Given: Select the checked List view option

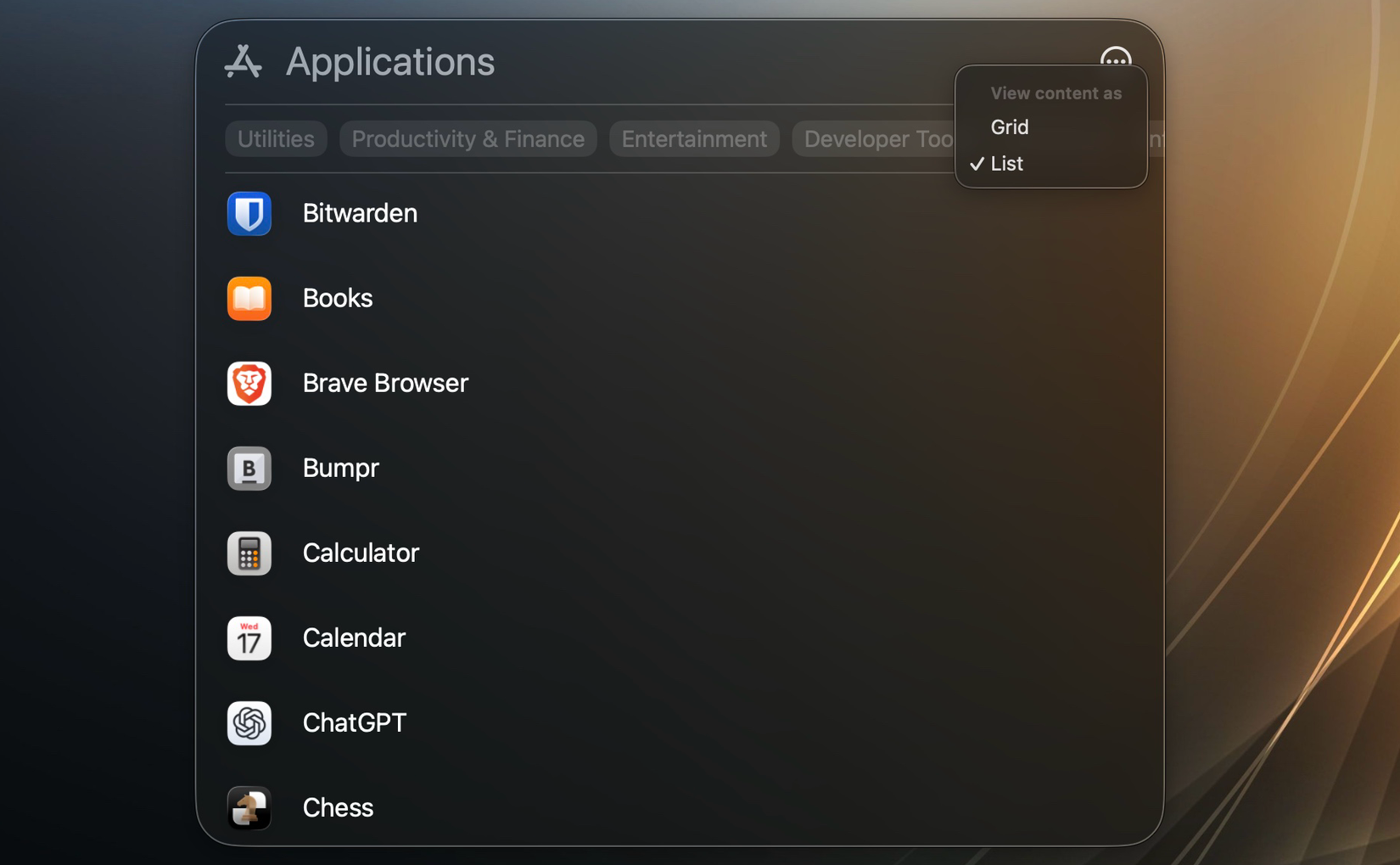Looking at the screenshot, I should 1007,164.
